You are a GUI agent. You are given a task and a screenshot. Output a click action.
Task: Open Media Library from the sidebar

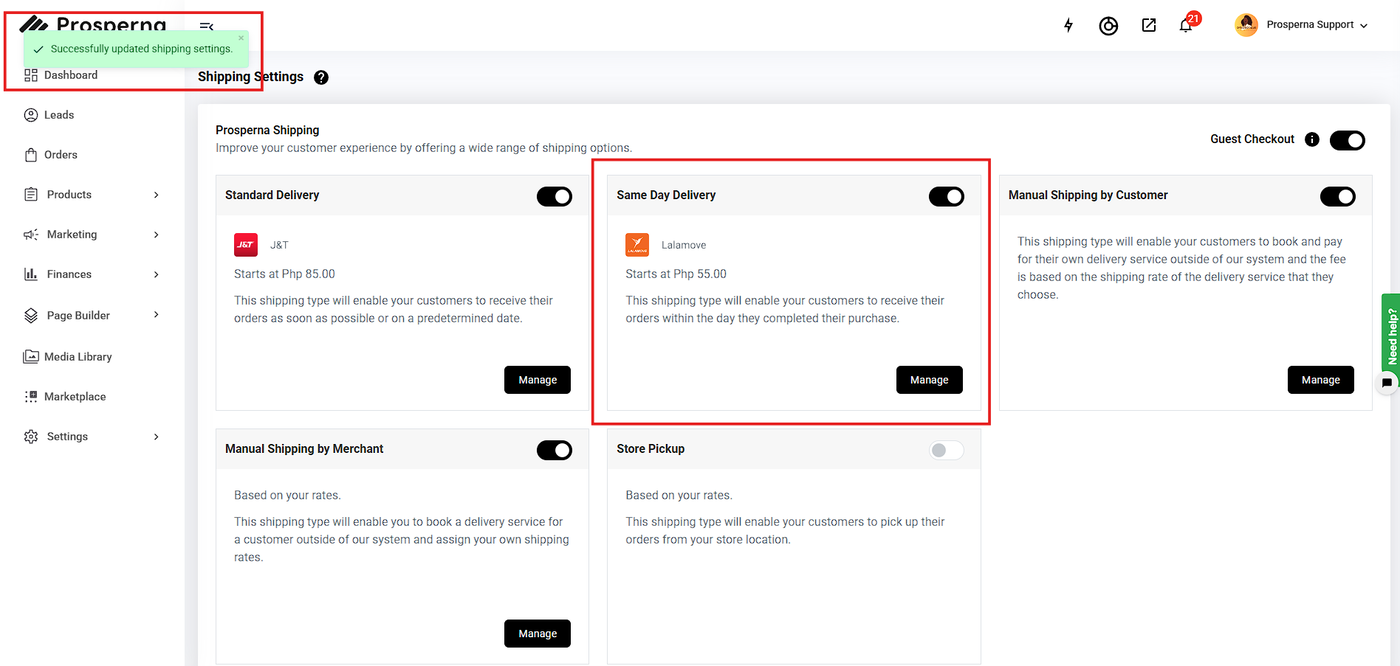[77, 357]
